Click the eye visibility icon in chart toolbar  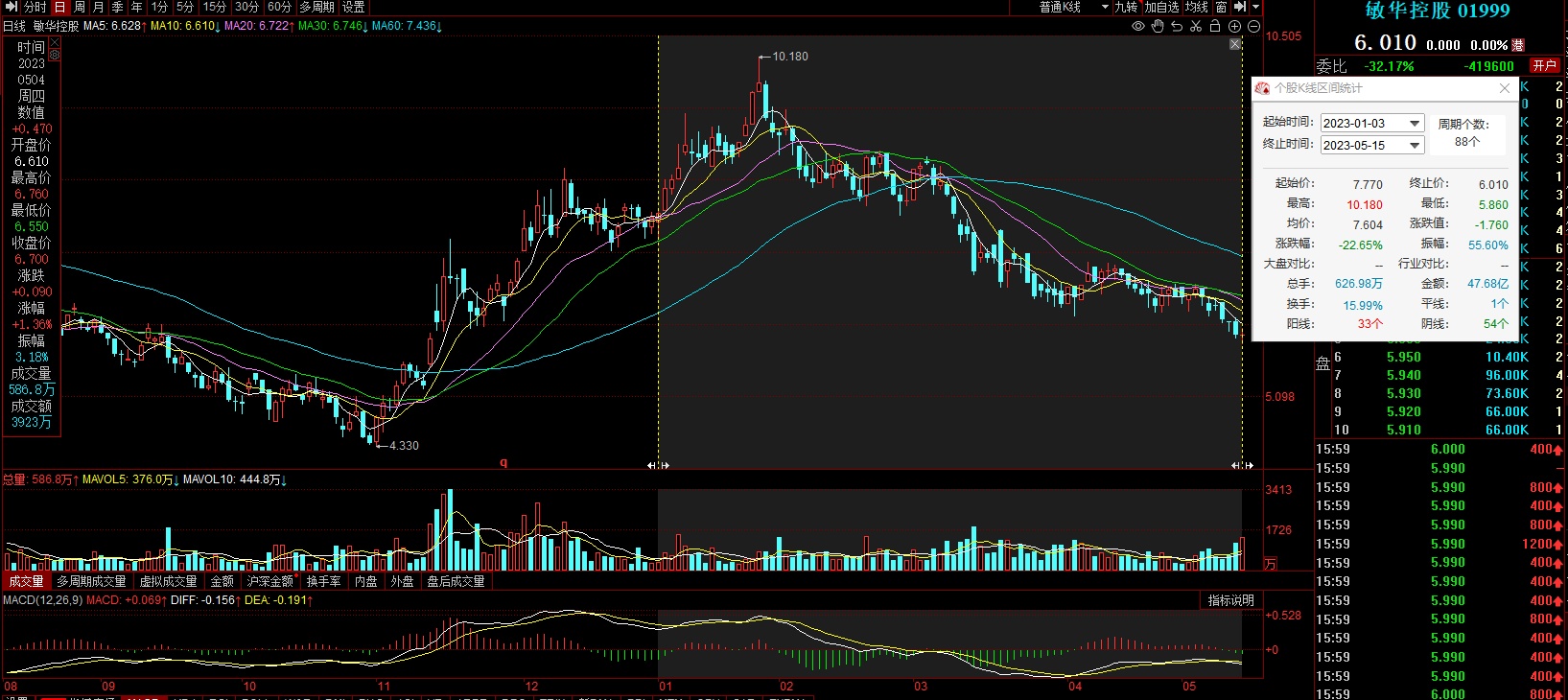point(1138,26)
